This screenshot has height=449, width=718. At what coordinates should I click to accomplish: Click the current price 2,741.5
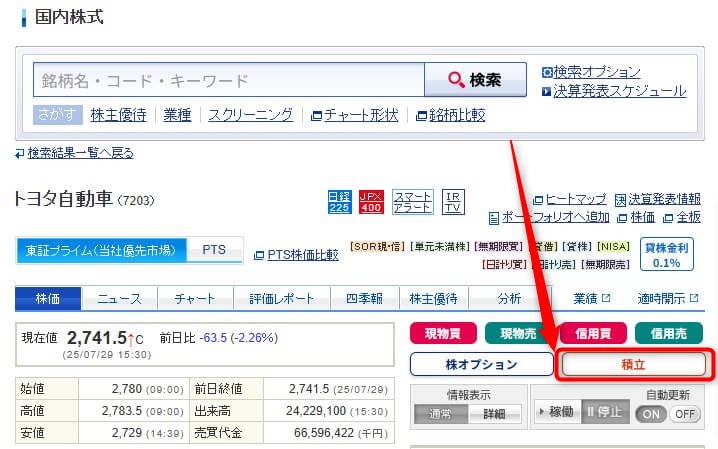pos(97,338)
